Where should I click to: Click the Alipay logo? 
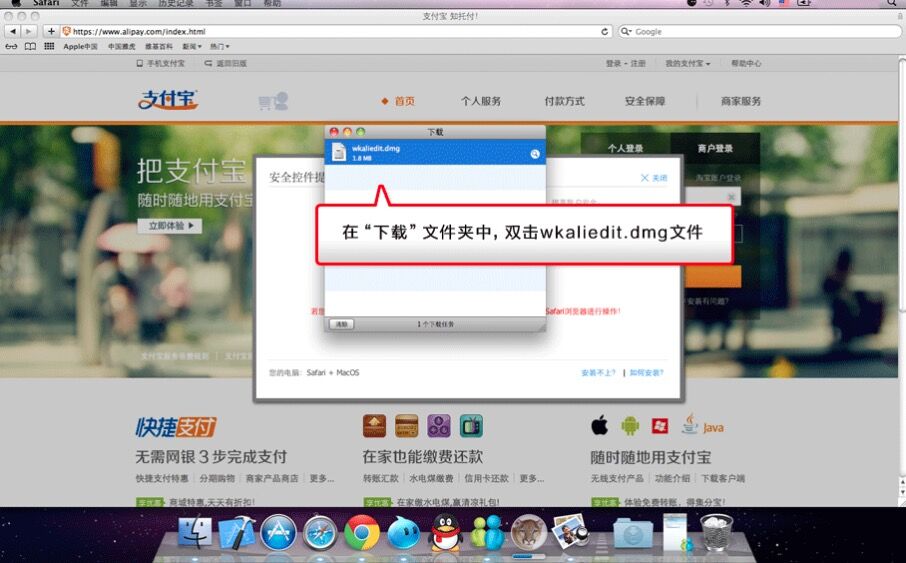pos(168,100)
